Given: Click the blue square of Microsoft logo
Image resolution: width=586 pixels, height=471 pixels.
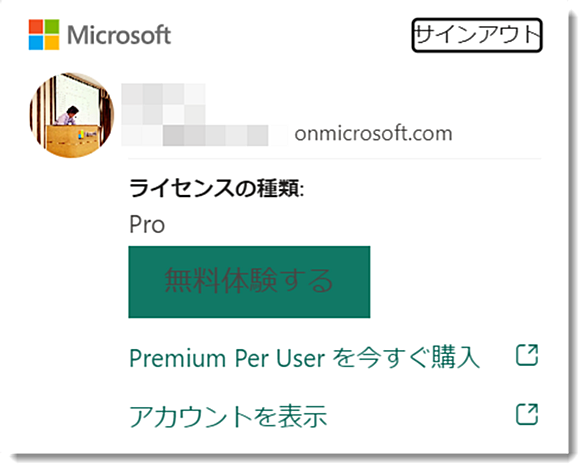Looking at the screenshot, I should [36, 43].
